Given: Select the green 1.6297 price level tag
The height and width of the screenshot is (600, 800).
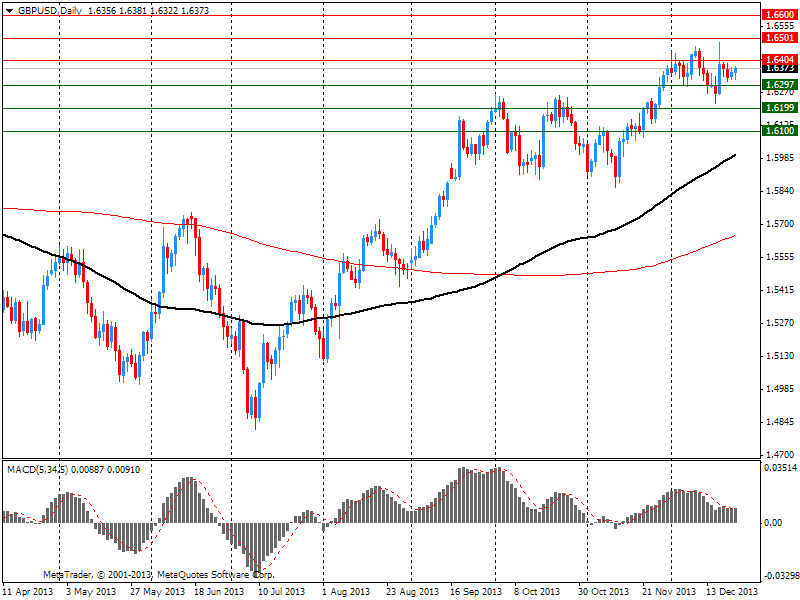Looking at the screenshot, I should (x=778, y=86).
